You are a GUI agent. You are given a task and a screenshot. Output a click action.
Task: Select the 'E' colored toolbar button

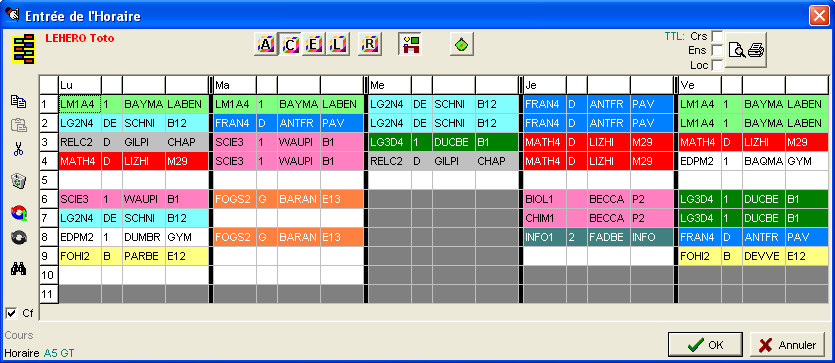(314, 45)
